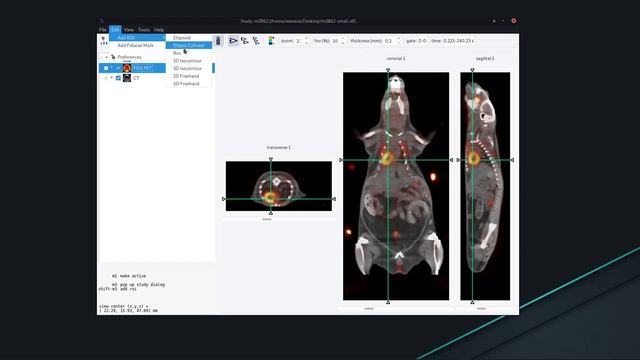Select the Preferences label in tree
Screen dimensions: 640x360
click(x=129, y=57)
